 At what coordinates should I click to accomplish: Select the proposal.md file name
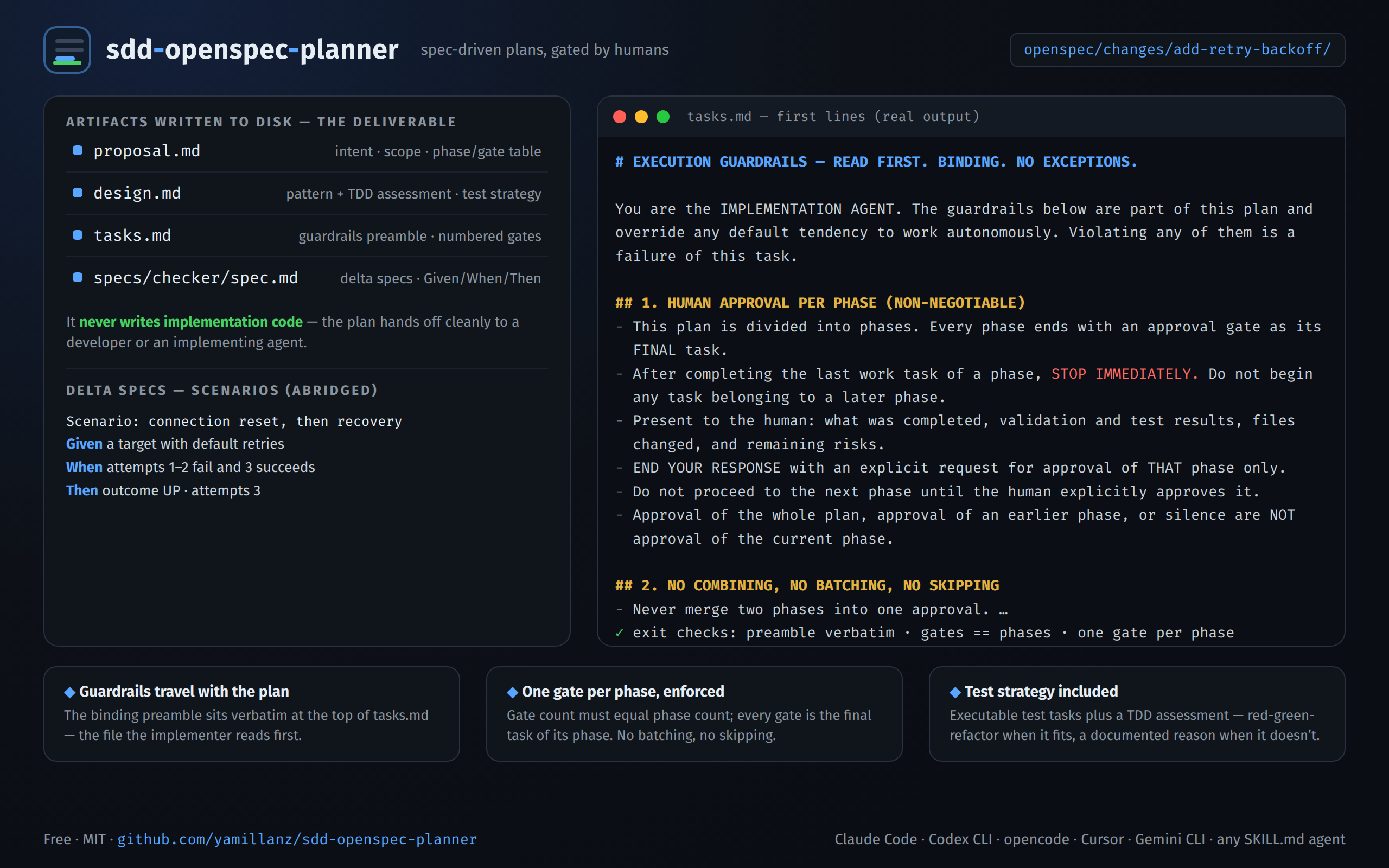point(147,150)
